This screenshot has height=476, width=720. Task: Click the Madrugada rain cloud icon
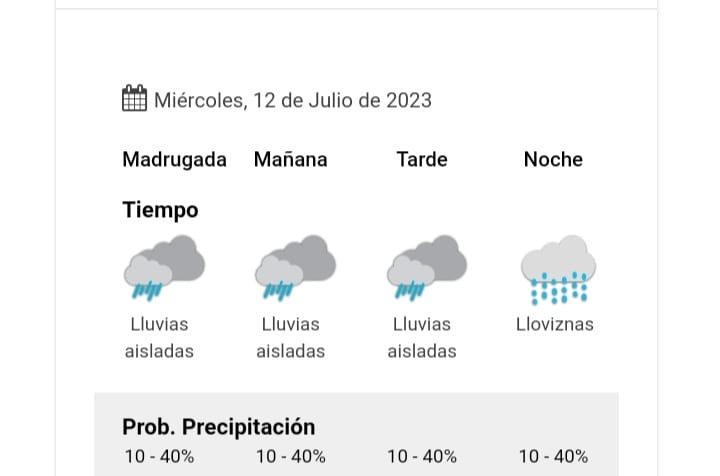(x=163, y=267)
